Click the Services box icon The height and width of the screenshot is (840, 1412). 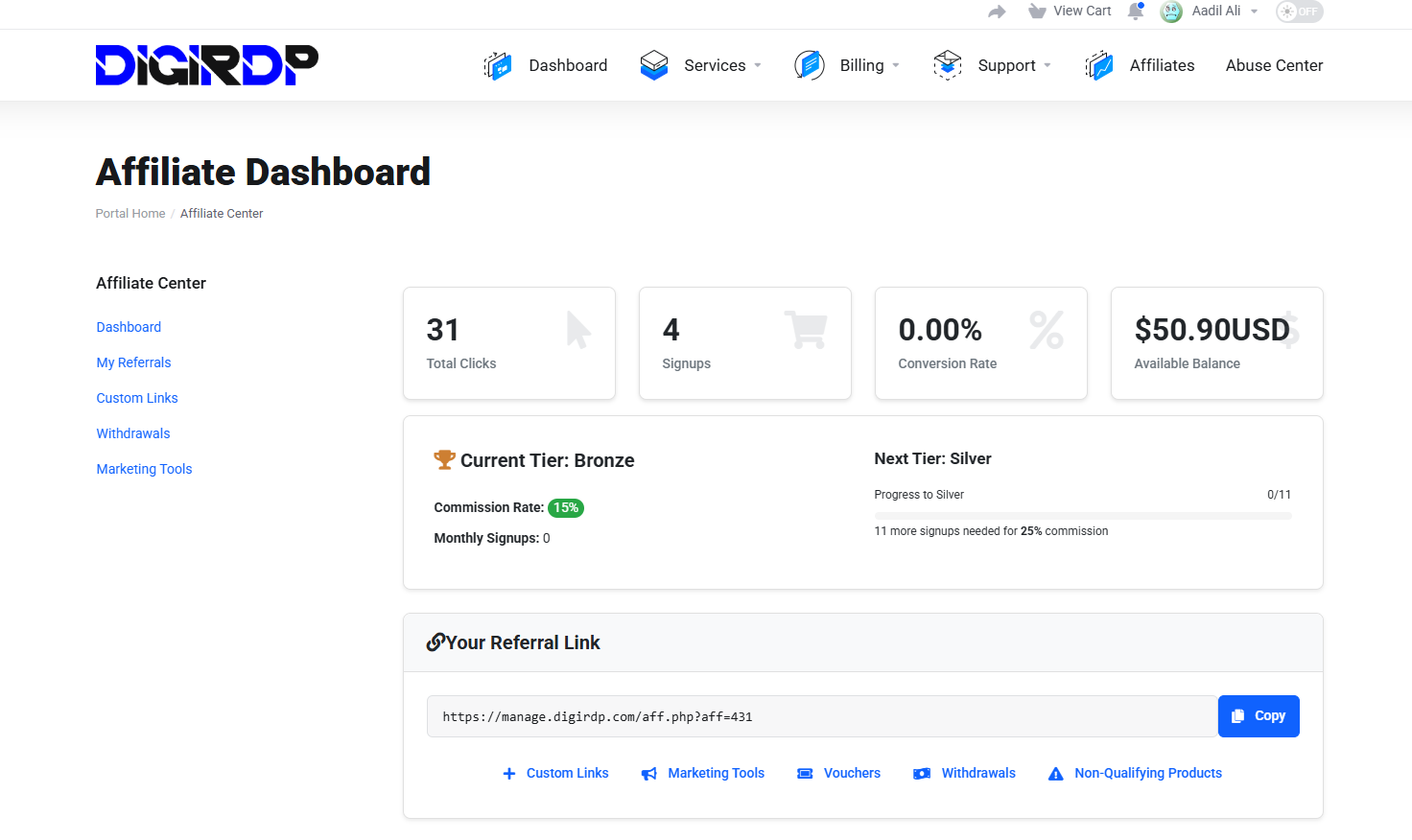[x=654, y=65]
